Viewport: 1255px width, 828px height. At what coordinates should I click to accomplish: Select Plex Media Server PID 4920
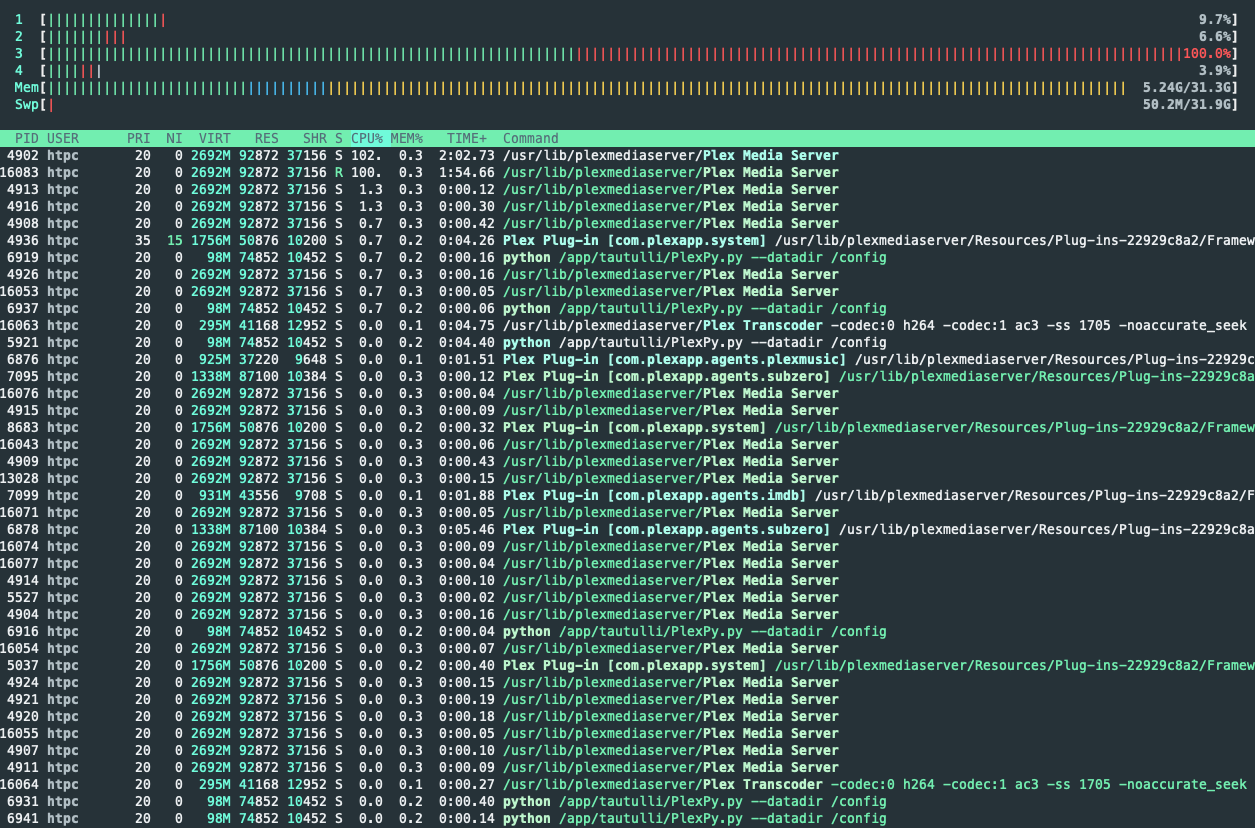click(x=627, y=716)
